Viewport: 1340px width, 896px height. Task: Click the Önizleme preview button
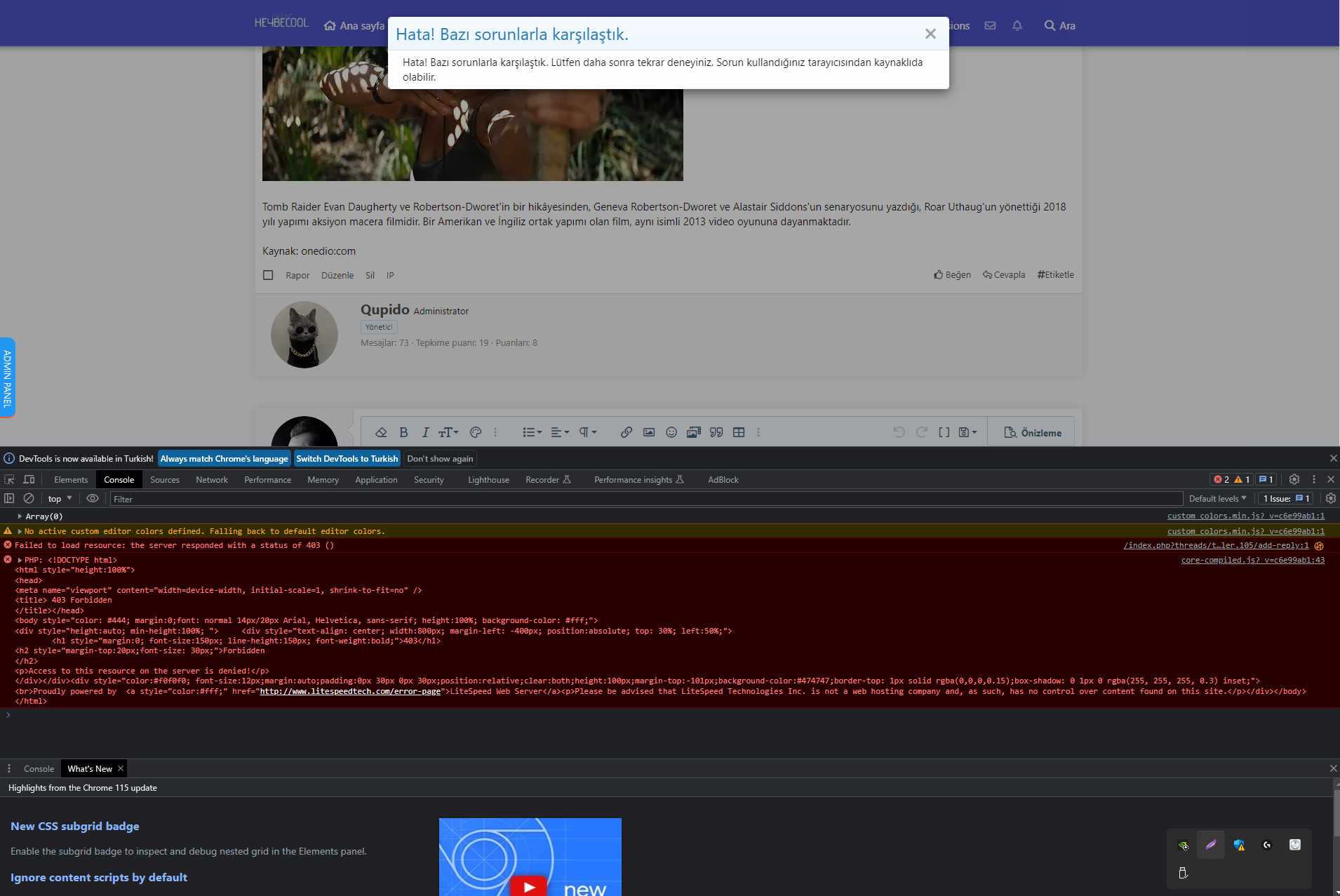1032,432
